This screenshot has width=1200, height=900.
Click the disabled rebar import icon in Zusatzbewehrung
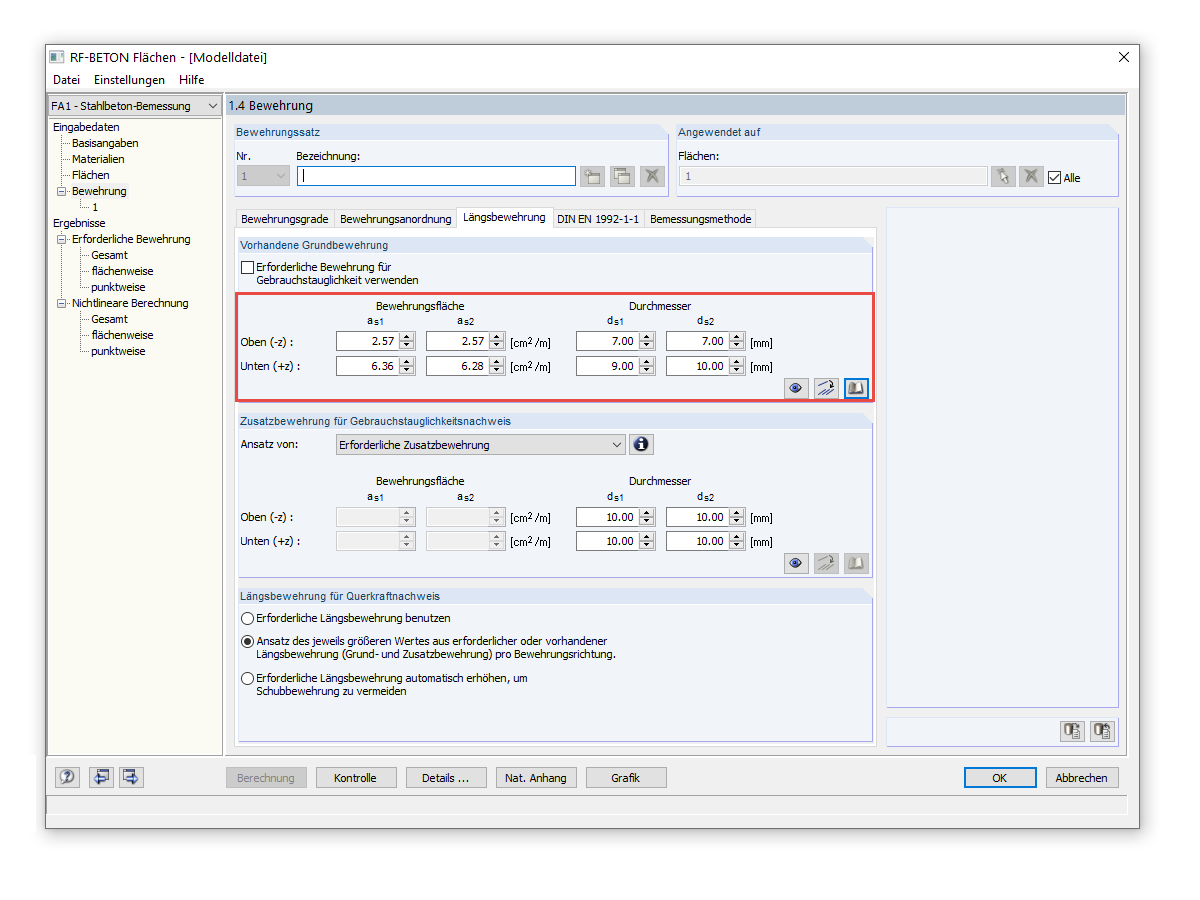point(826,564)
